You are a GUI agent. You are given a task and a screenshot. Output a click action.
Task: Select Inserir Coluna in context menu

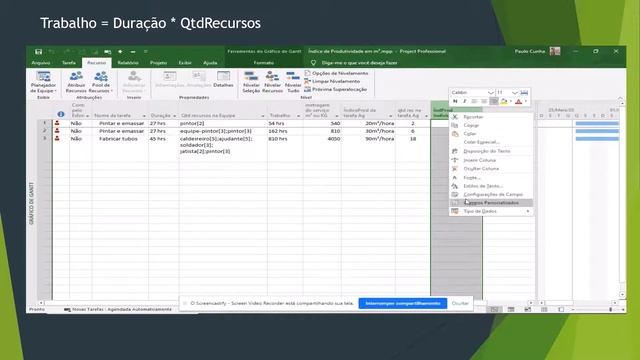pos(491,160)
